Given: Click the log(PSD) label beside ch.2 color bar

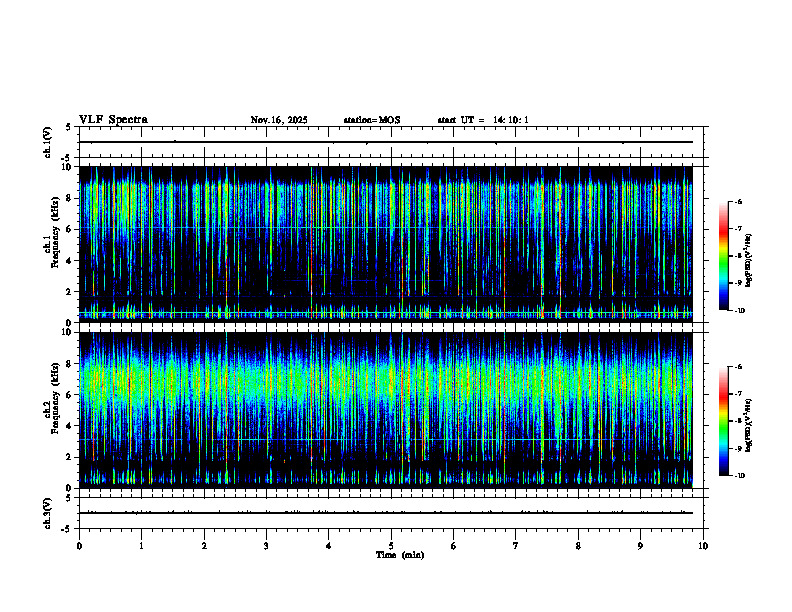Looking at the screenshot, I should coord(748,425).
